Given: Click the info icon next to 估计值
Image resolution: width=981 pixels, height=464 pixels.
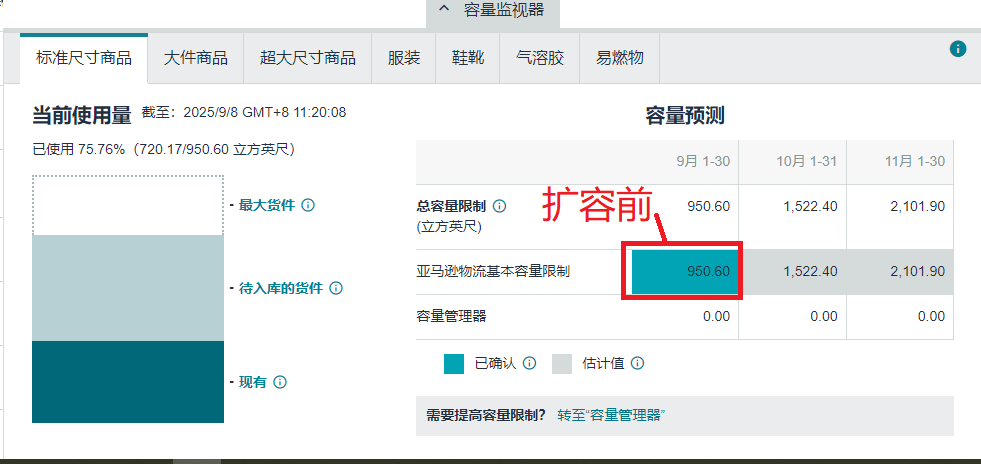Looking at the screenshot, I should click(x=637, y=363).
